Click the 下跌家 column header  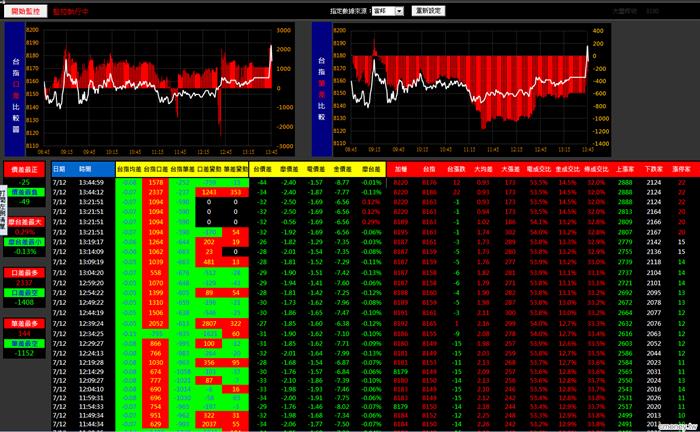[654, 169]
